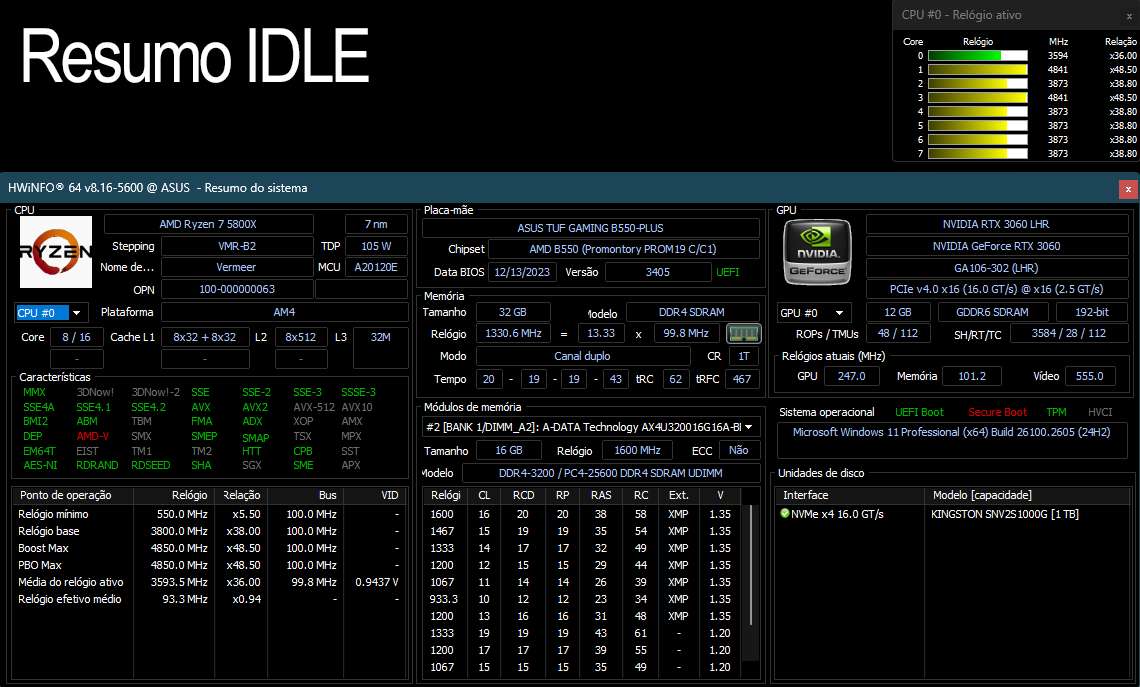1140x687 pixels.
Task: Click the PCIe v4.0 x16 link field
Action: coord(996,289)
